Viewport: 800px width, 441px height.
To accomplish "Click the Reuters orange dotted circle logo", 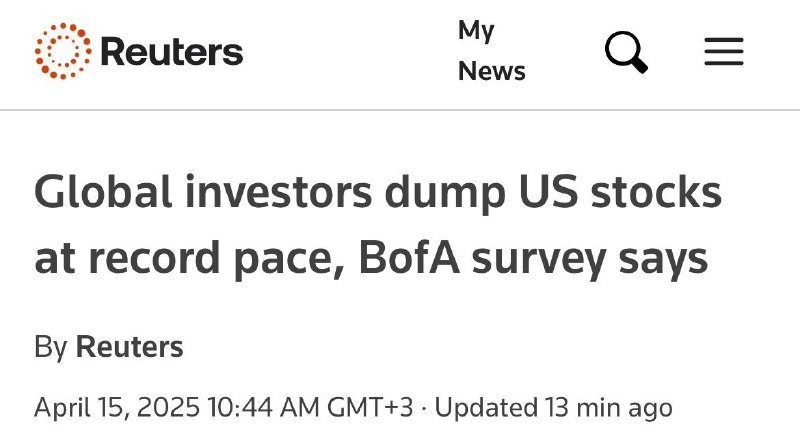I will click(63, 51).
